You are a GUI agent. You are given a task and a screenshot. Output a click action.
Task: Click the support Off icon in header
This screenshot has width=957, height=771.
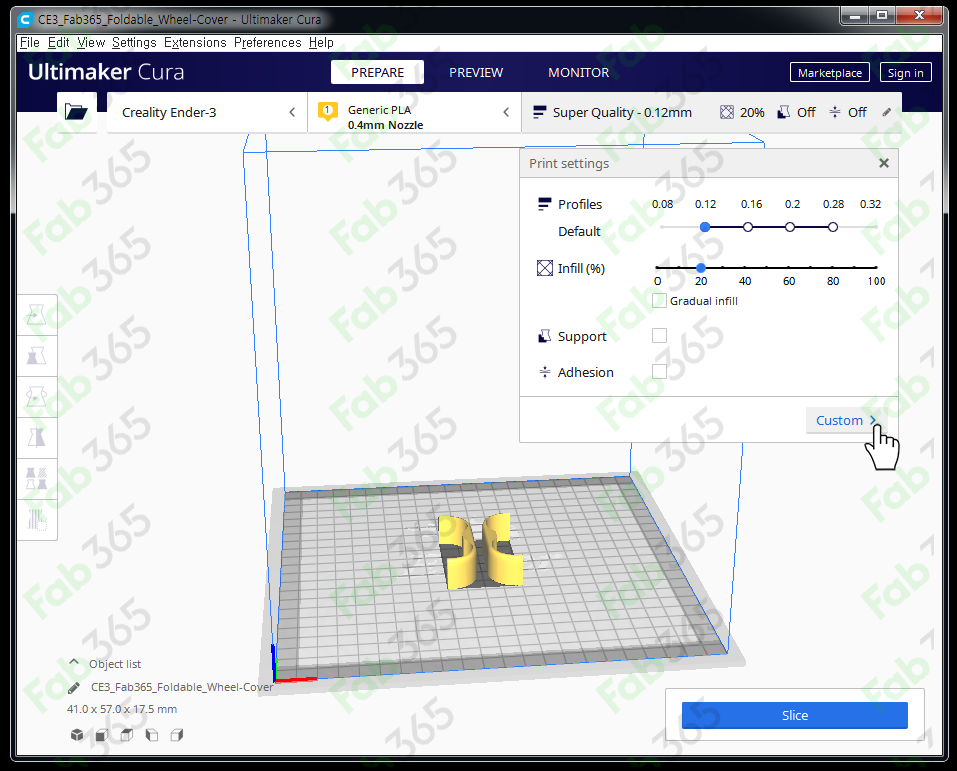pos(784,112)
